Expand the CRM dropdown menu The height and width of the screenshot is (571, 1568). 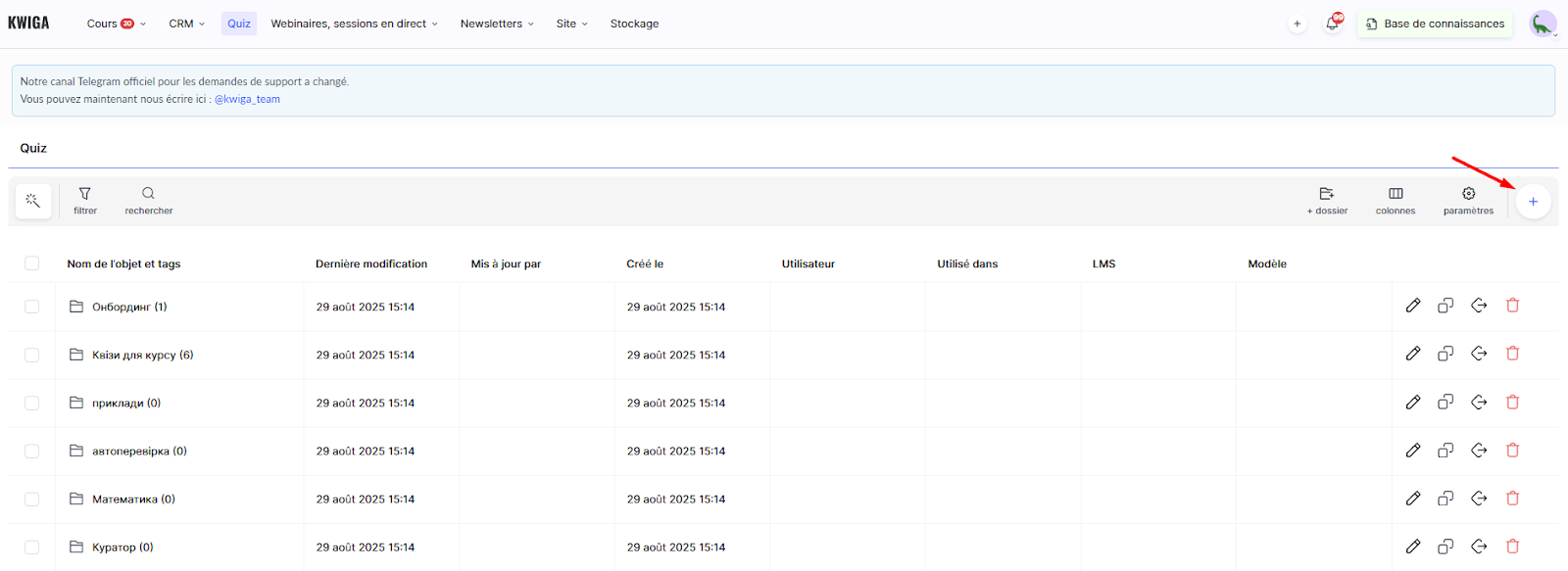[x=186, y=24]
